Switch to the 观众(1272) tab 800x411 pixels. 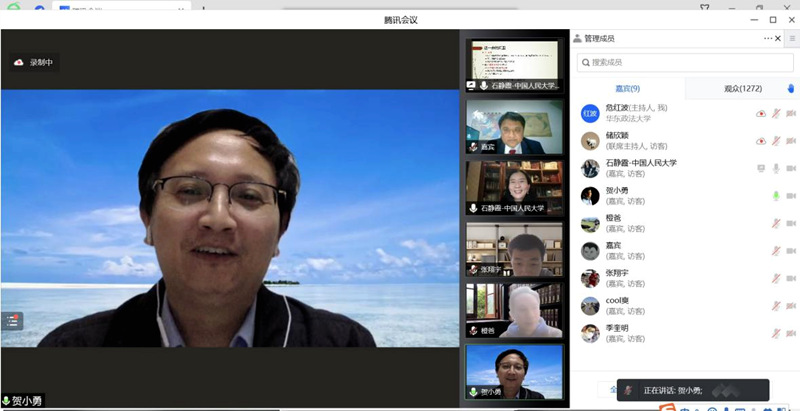point(742,88)
